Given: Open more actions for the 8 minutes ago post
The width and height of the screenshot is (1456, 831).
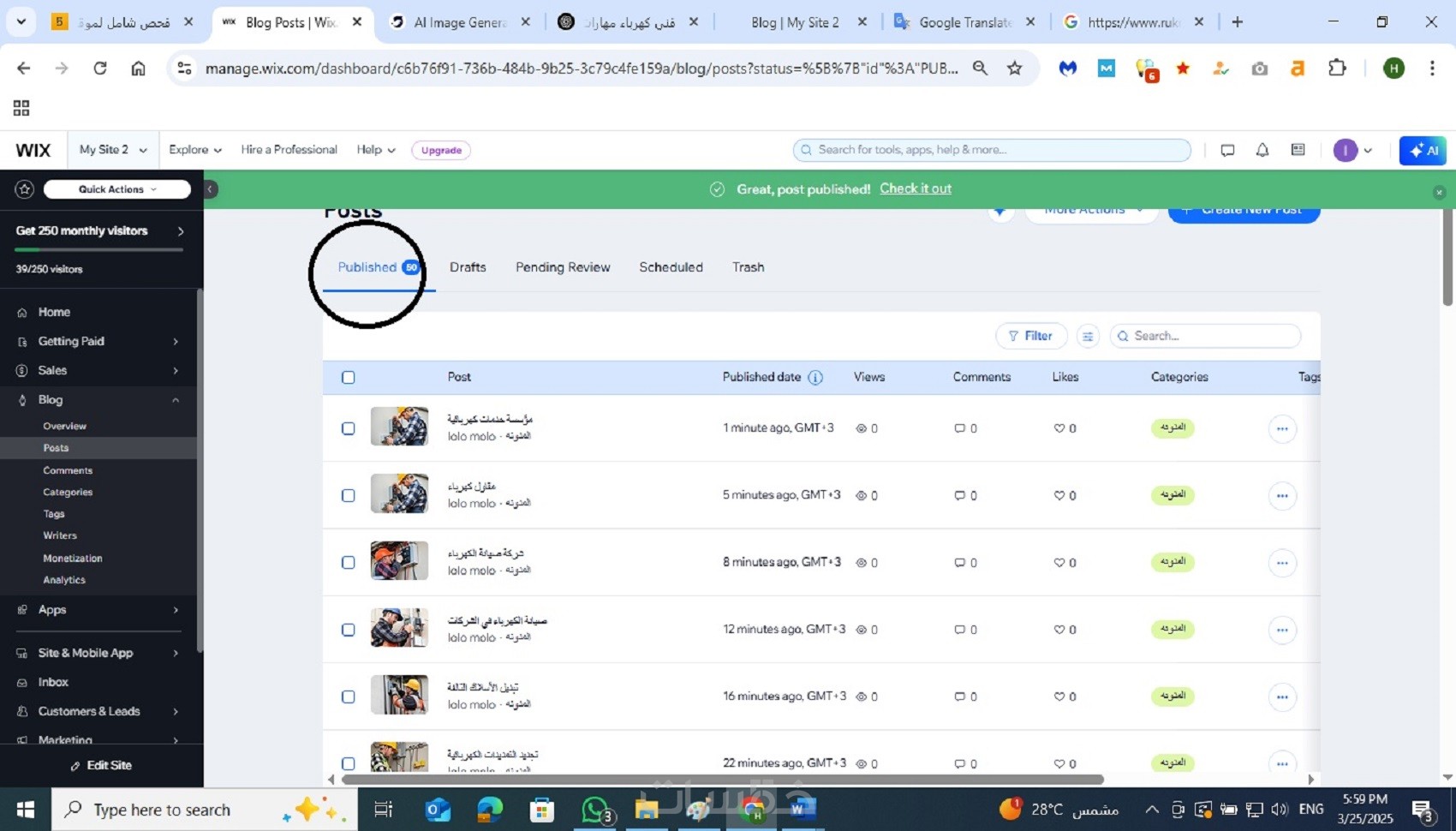Looking at the screenshot, I should (1282, 563).
